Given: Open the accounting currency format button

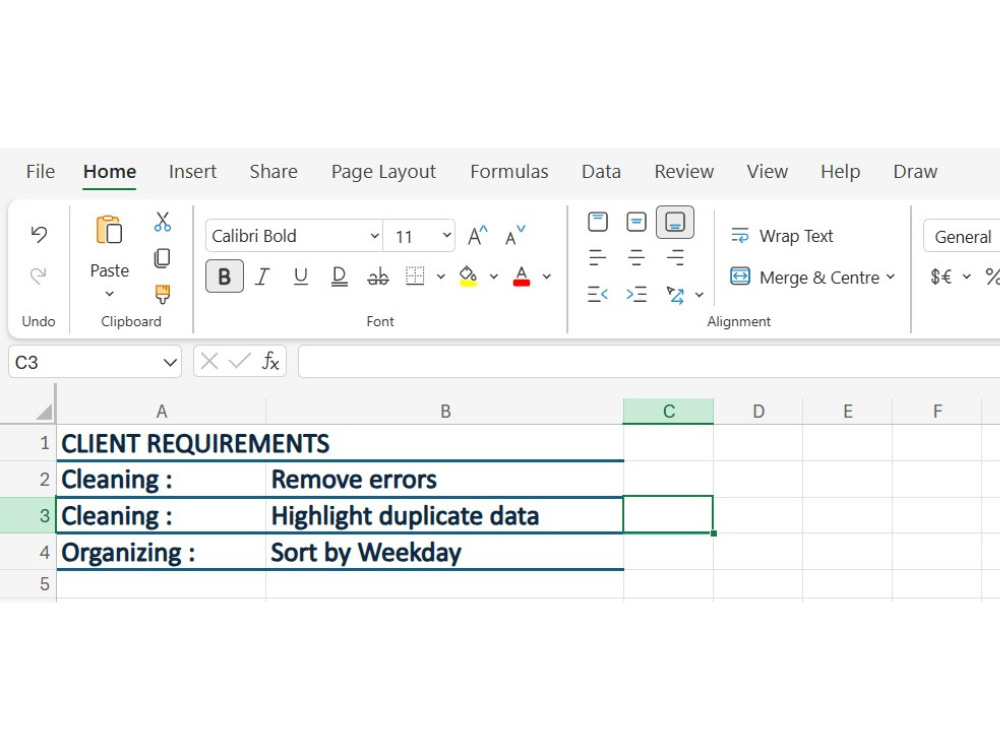Looking at the screenshot, I should [x=941, y=277].
